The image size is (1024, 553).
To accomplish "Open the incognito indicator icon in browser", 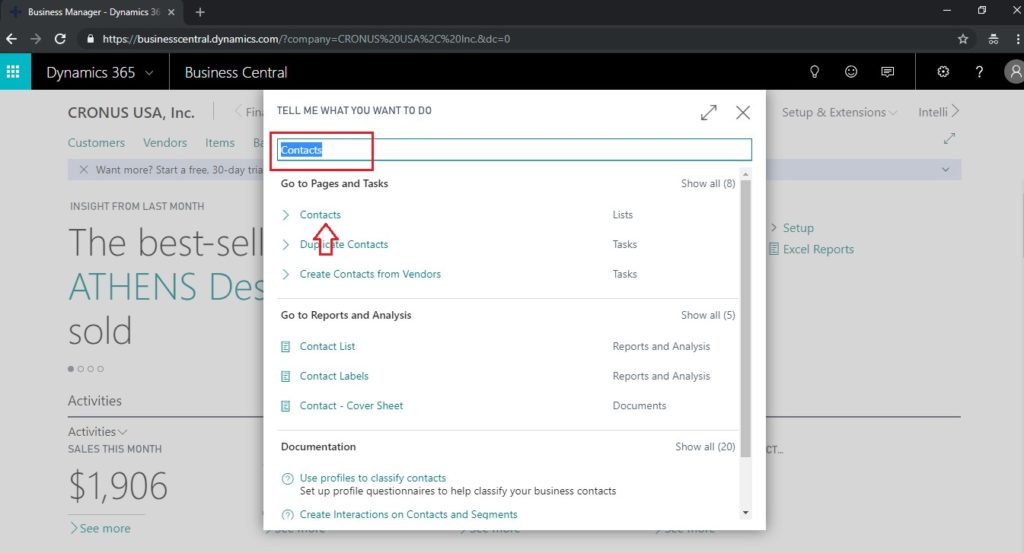I will (993, 39).
